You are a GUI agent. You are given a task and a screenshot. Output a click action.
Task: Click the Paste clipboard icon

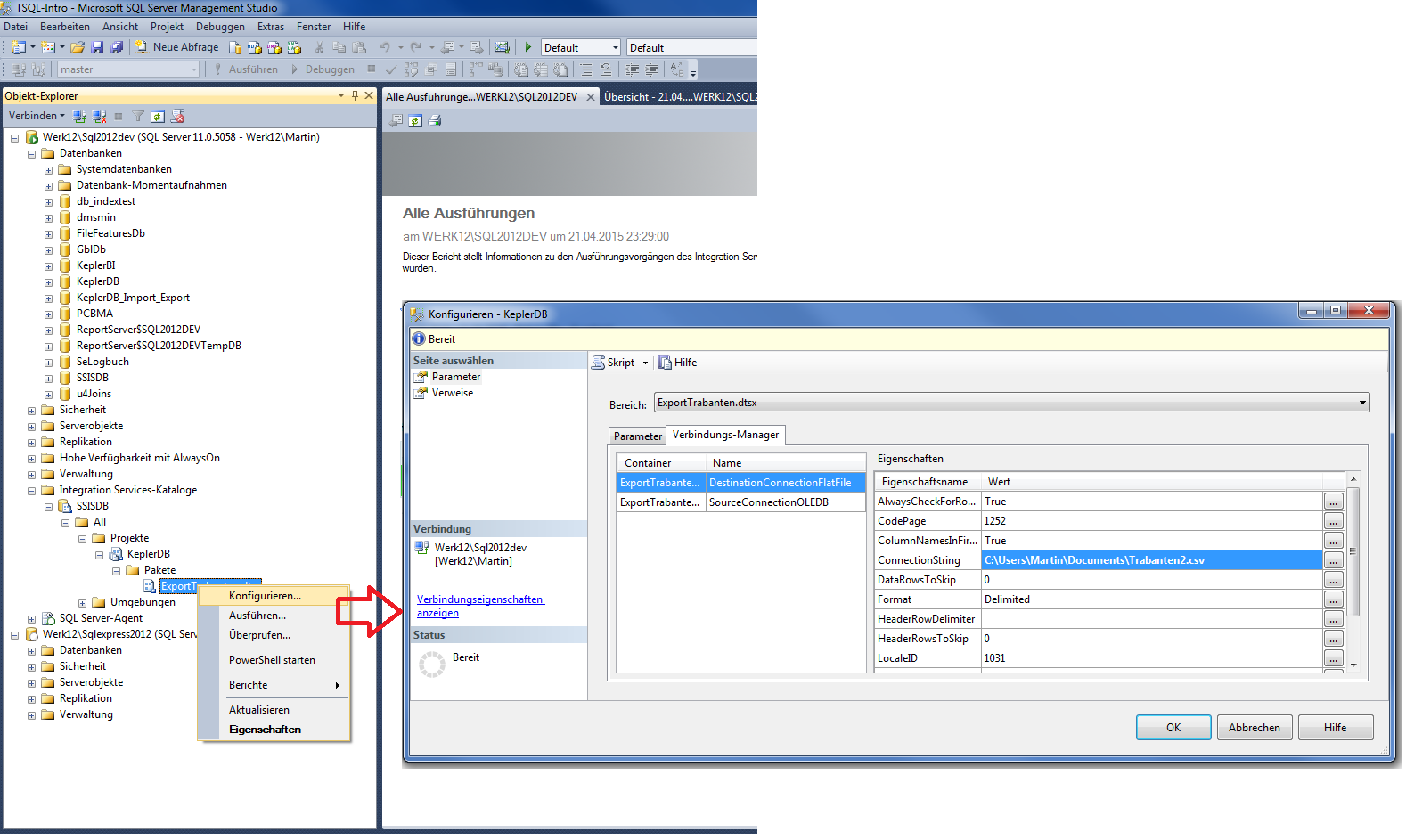tap(359, 47)
